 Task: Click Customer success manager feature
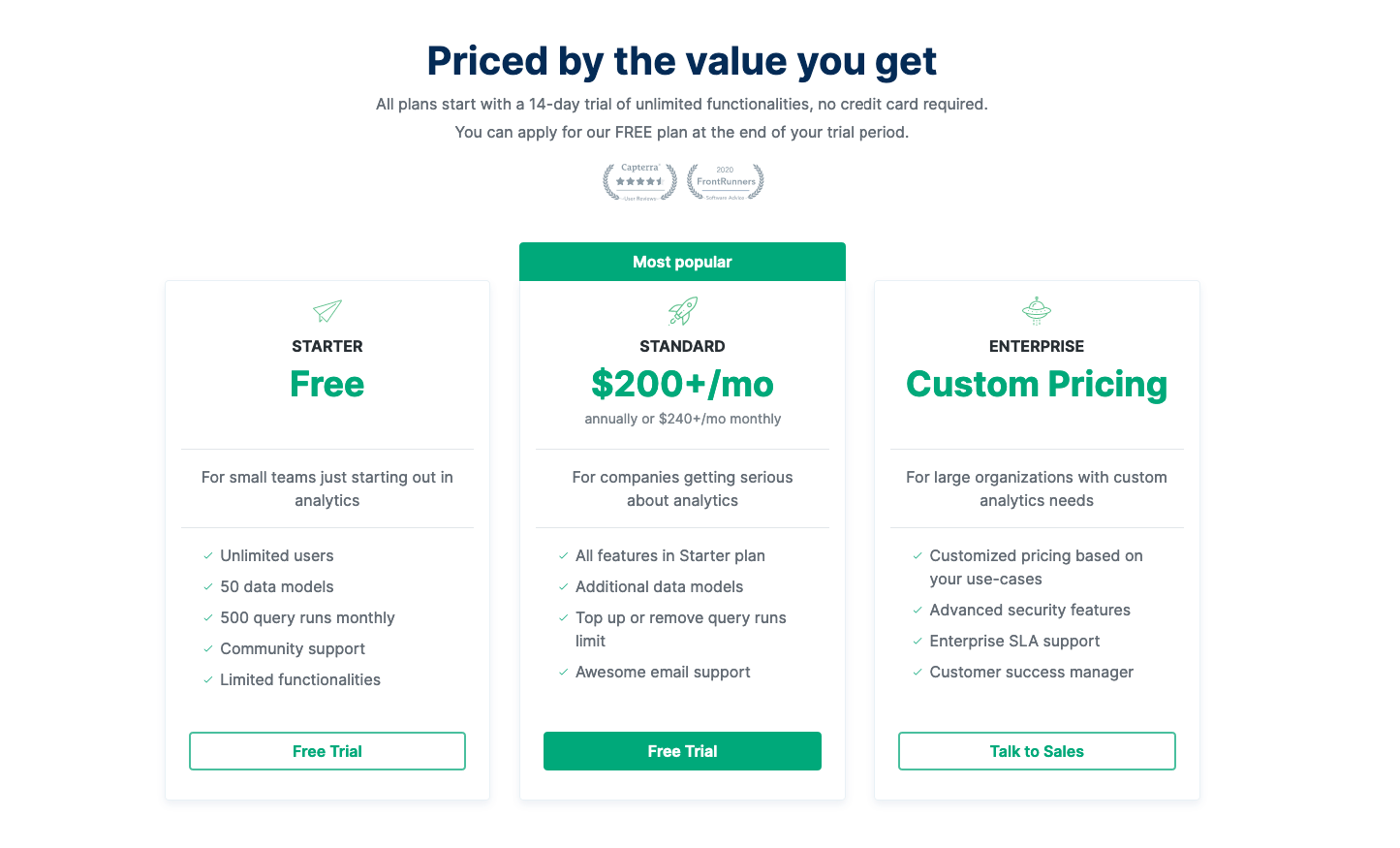pos(1031,672)
